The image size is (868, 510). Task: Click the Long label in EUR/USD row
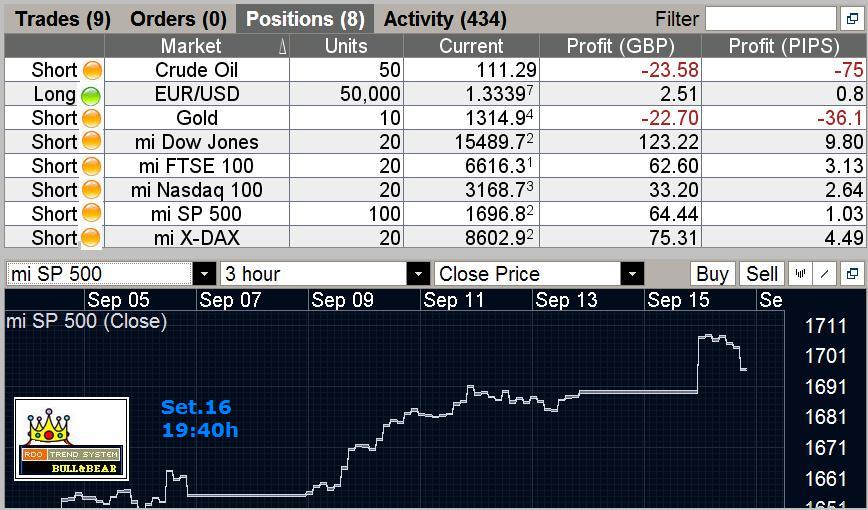tap(54, 94)
